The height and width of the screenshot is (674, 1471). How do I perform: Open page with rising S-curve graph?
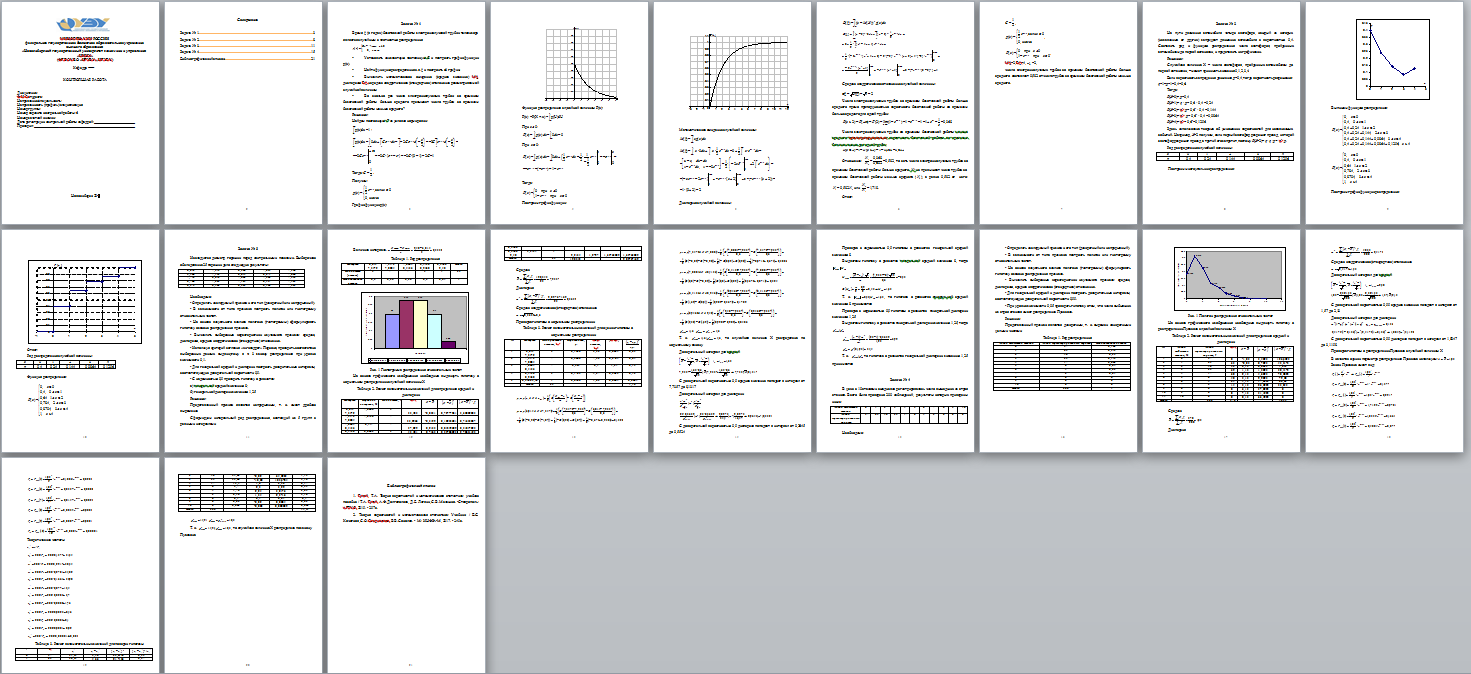(734, 114)
